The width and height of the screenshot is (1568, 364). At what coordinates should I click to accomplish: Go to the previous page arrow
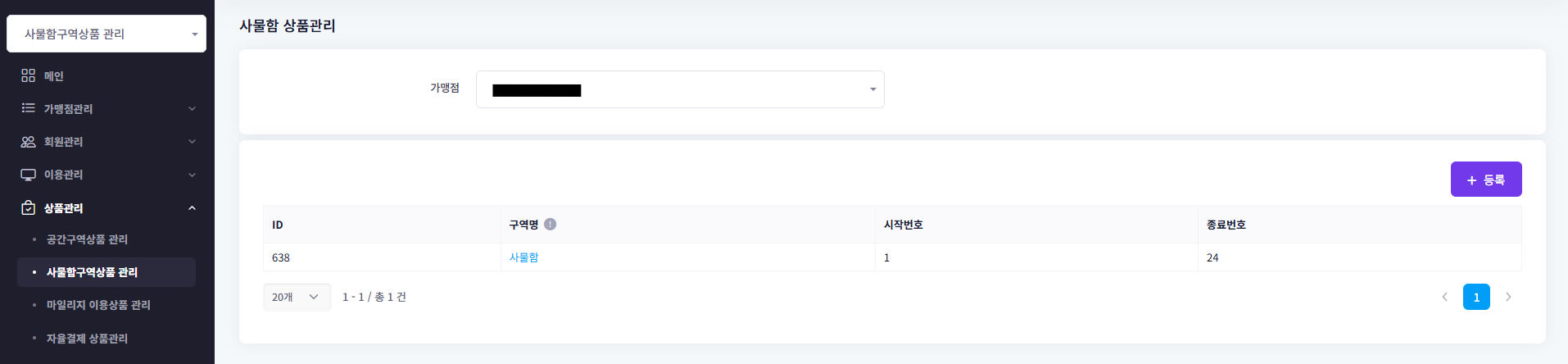[1445, 297]
